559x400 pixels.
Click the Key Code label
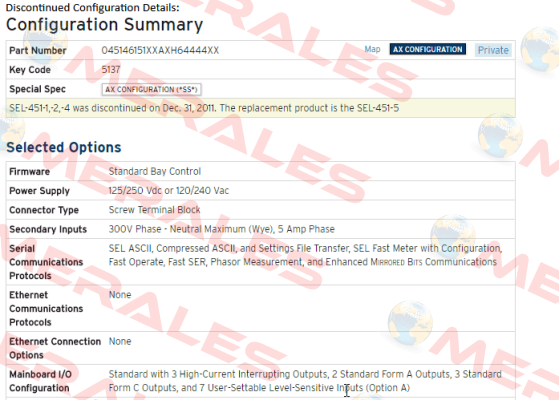click(30, 70)
